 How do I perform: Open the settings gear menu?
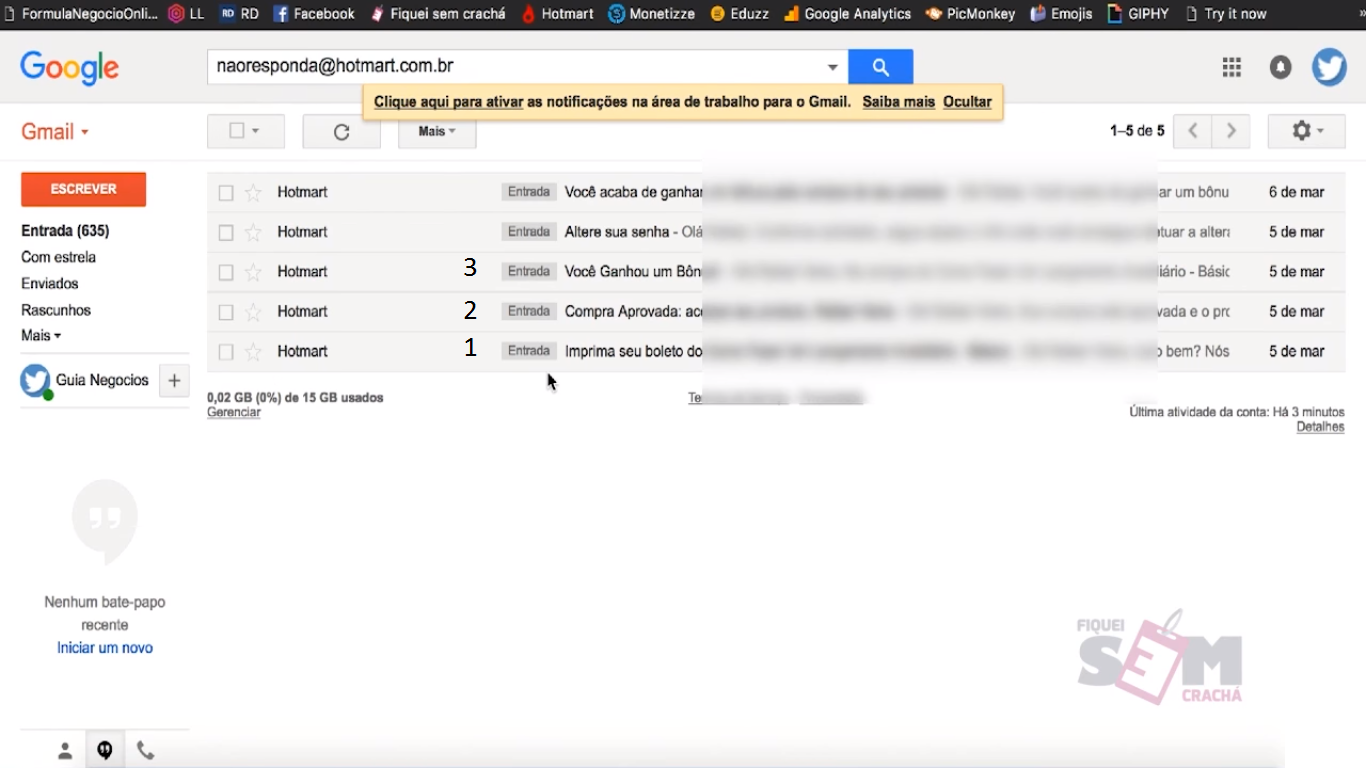(1306, 131)
